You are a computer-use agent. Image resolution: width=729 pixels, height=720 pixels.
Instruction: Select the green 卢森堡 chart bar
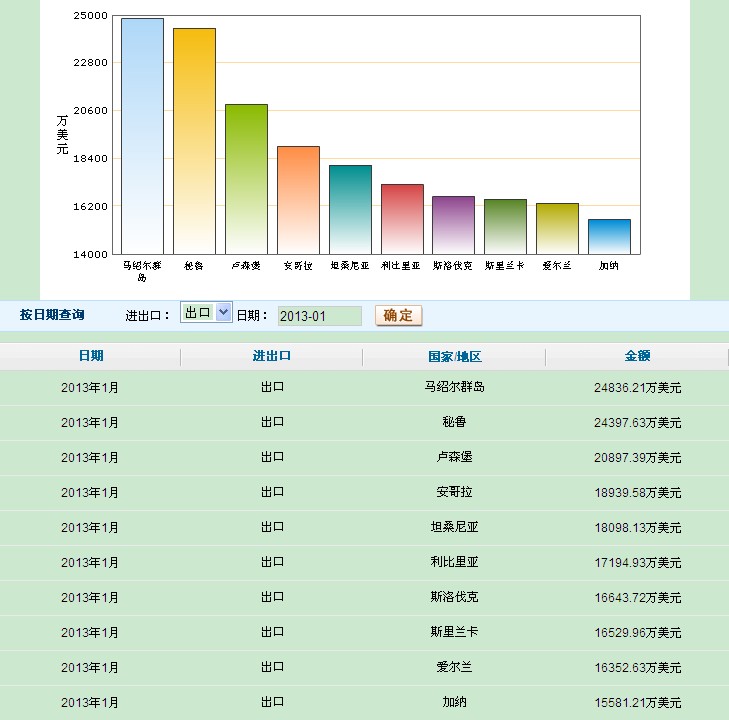point(246,179)
